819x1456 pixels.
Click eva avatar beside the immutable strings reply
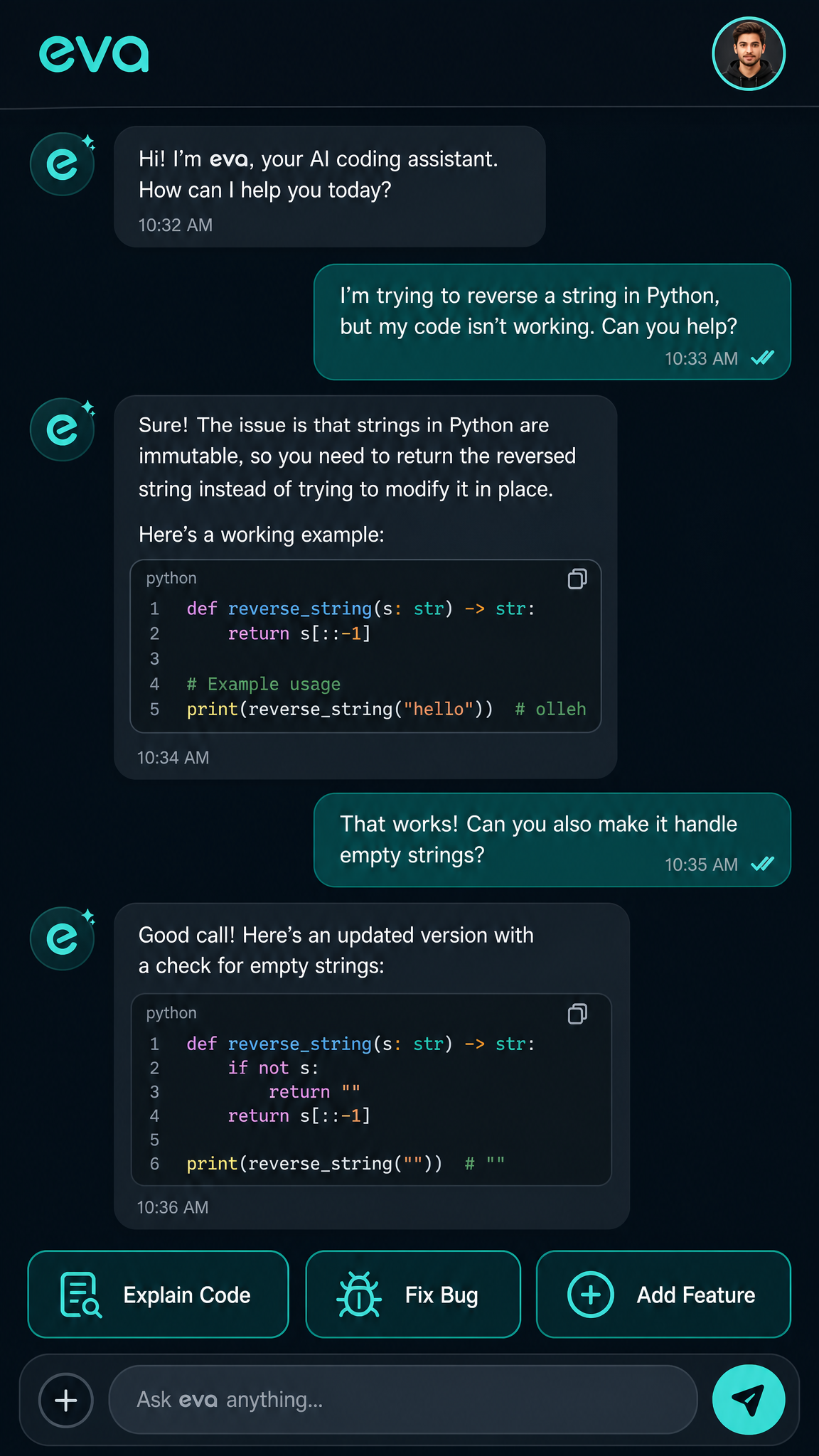coord(63,429)
